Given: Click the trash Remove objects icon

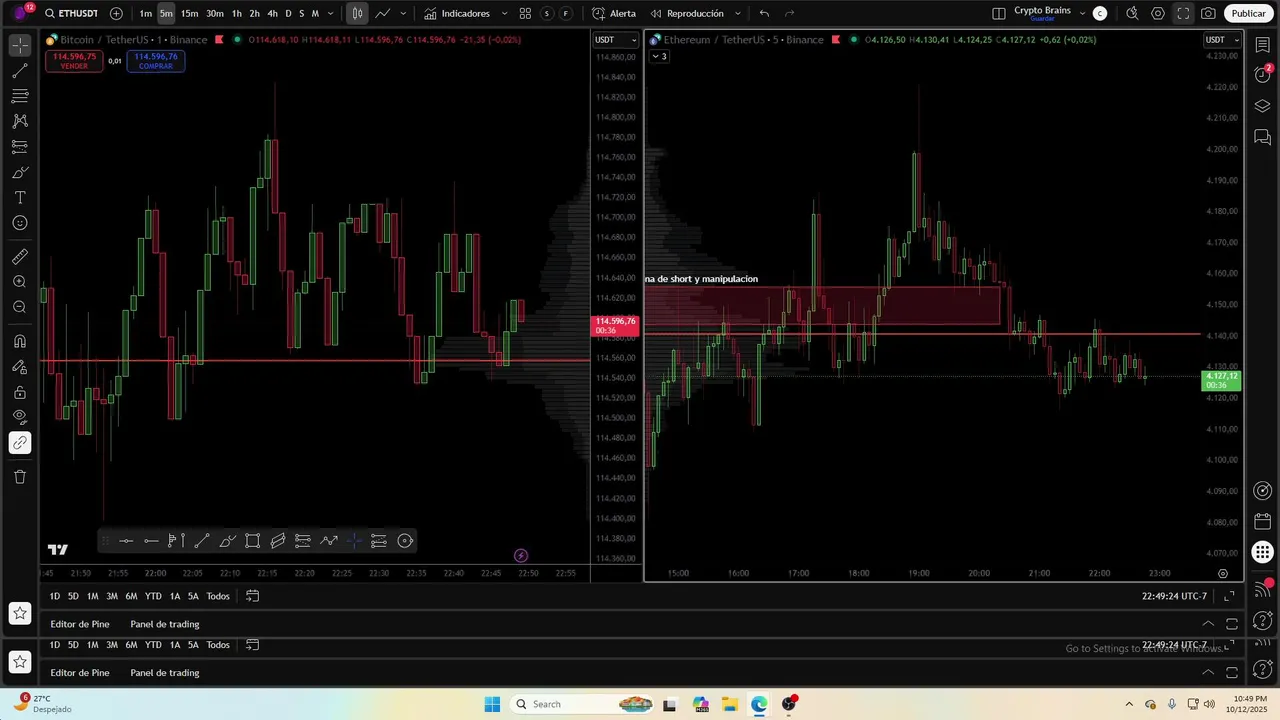Looking at the screenshot, I should [20, 477].
